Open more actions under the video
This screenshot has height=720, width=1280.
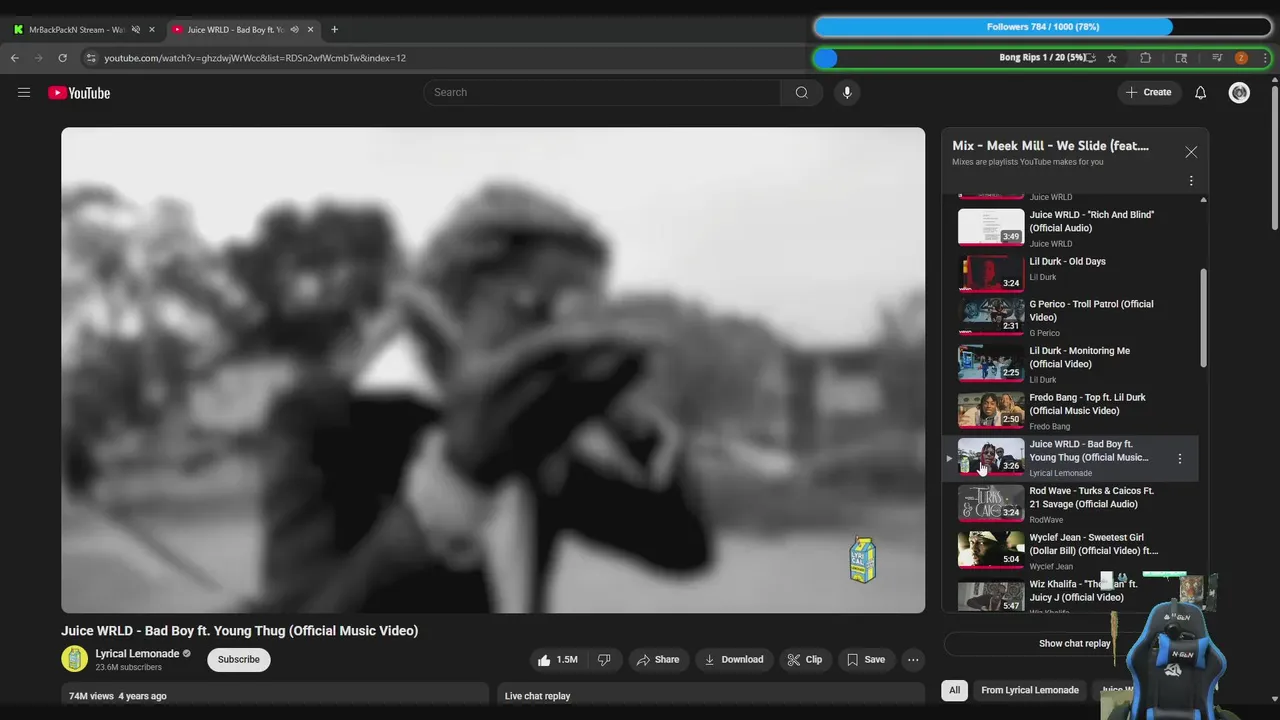click(x=912, y=659)
